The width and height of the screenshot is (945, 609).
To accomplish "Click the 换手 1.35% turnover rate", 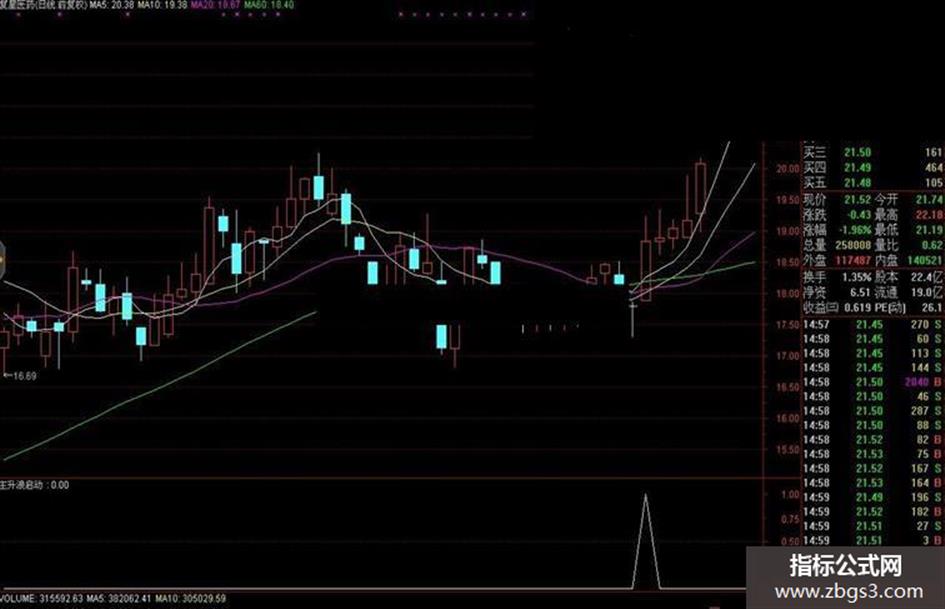I will [837, 277].
